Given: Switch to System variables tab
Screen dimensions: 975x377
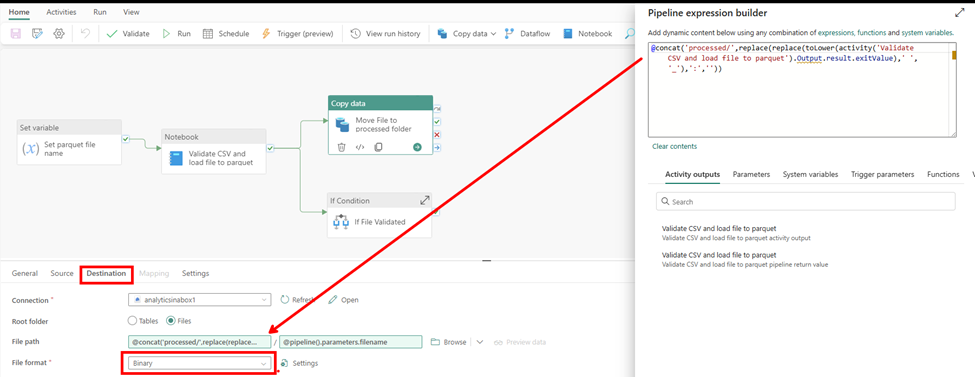Looking at the screenshot, I should click(810, 174).
